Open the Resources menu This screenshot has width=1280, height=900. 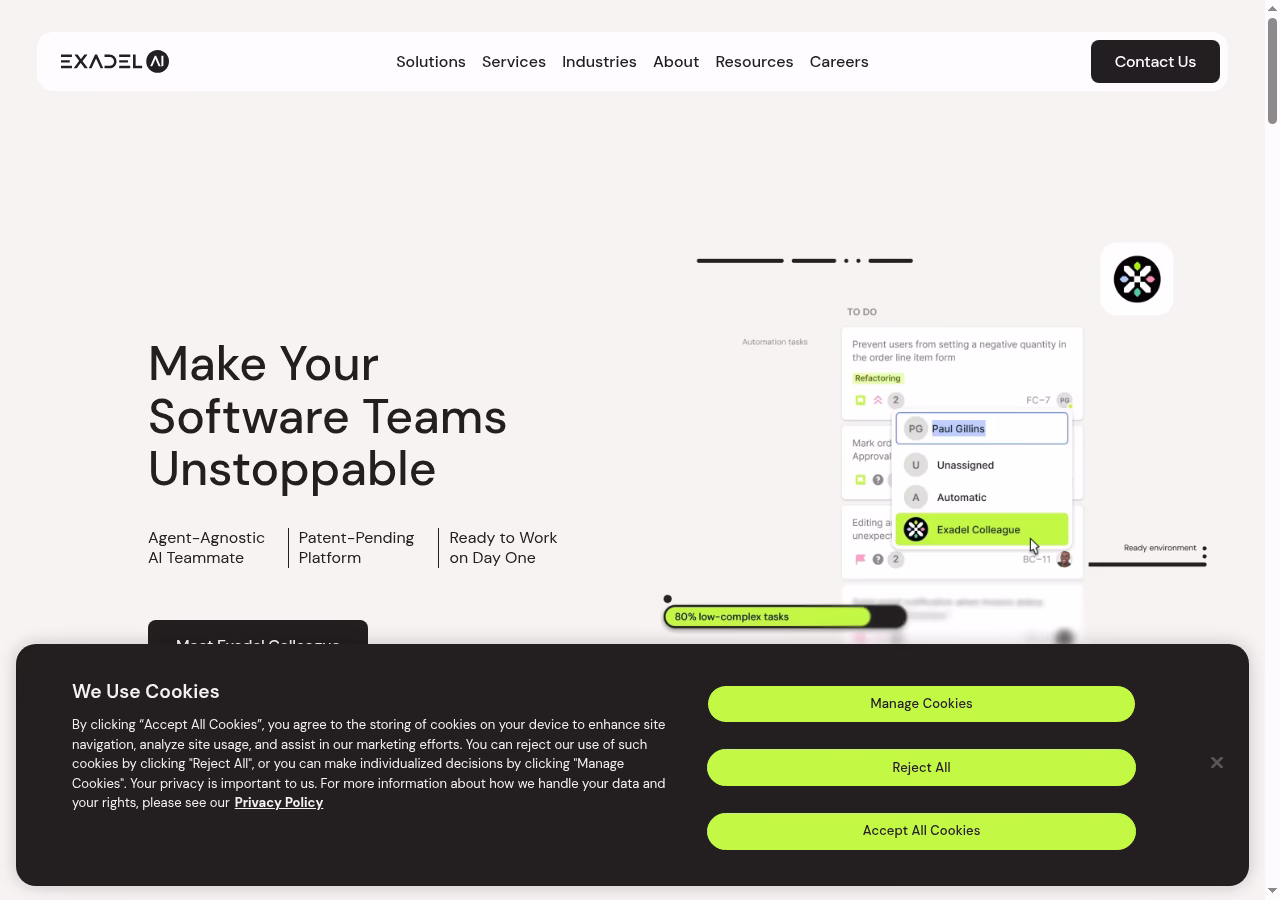pyautogui.click(x=754, y=61)
